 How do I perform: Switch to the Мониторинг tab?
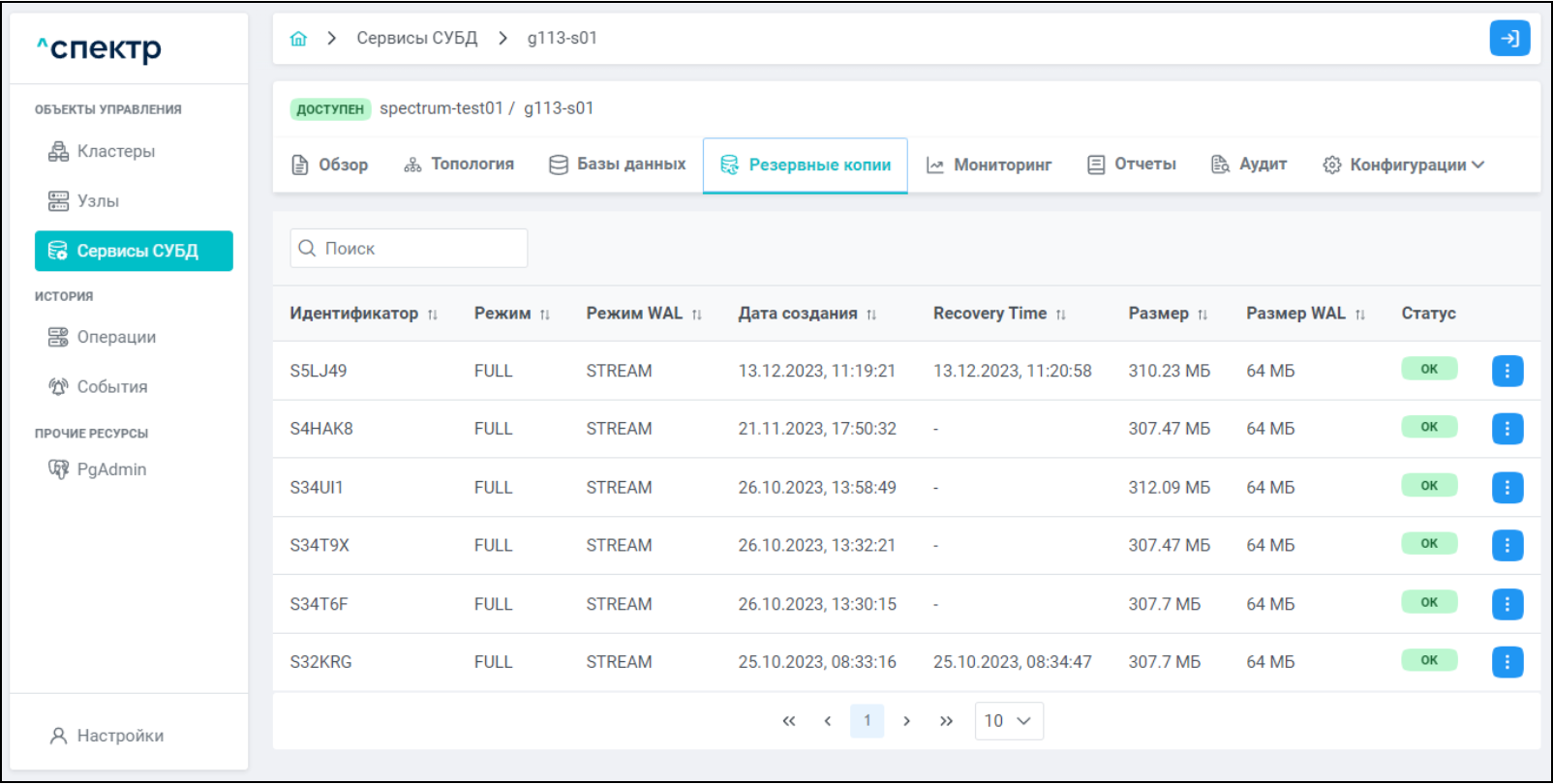click(x=989, y=166)
